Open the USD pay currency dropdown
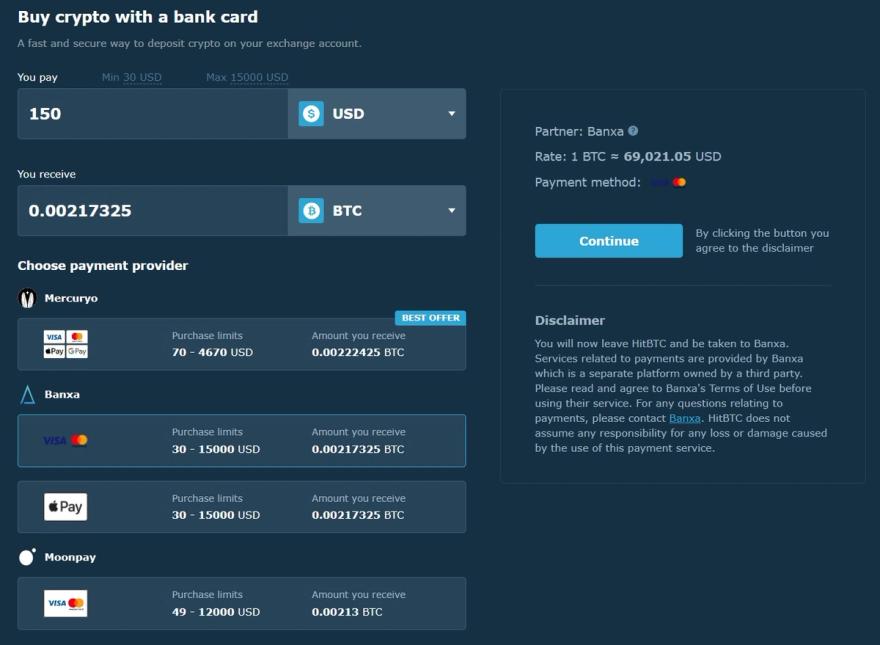 (x=377, y=113)
